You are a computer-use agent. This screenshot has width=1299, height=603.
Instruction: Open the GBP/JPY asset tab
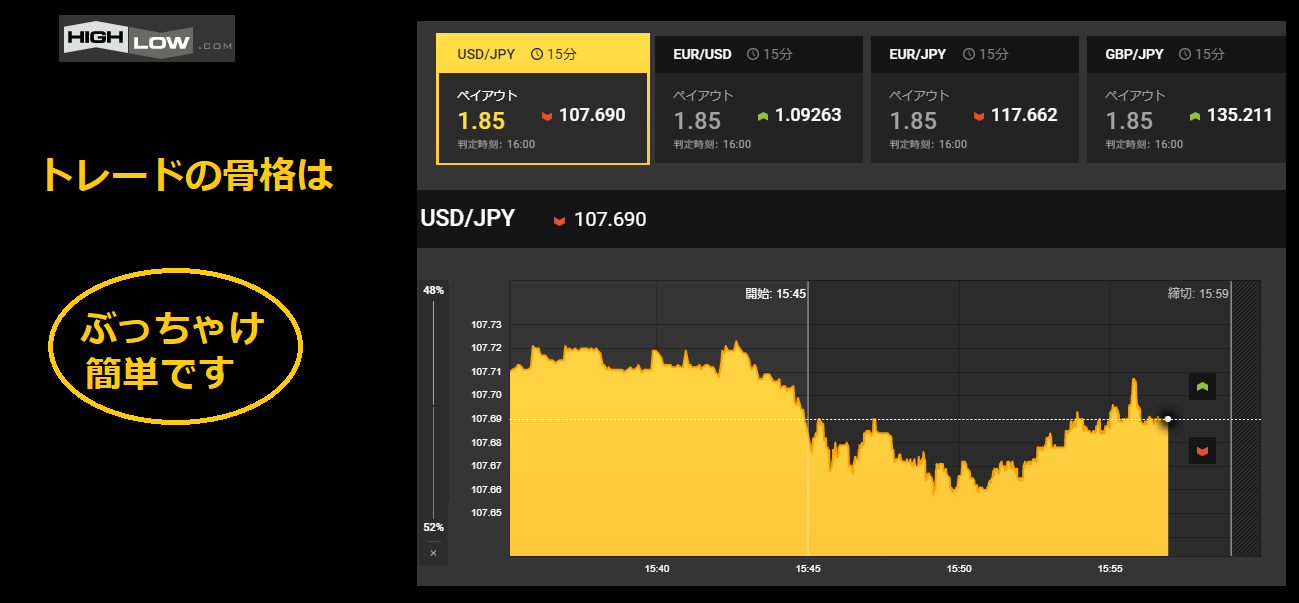tap(1186, 54)
